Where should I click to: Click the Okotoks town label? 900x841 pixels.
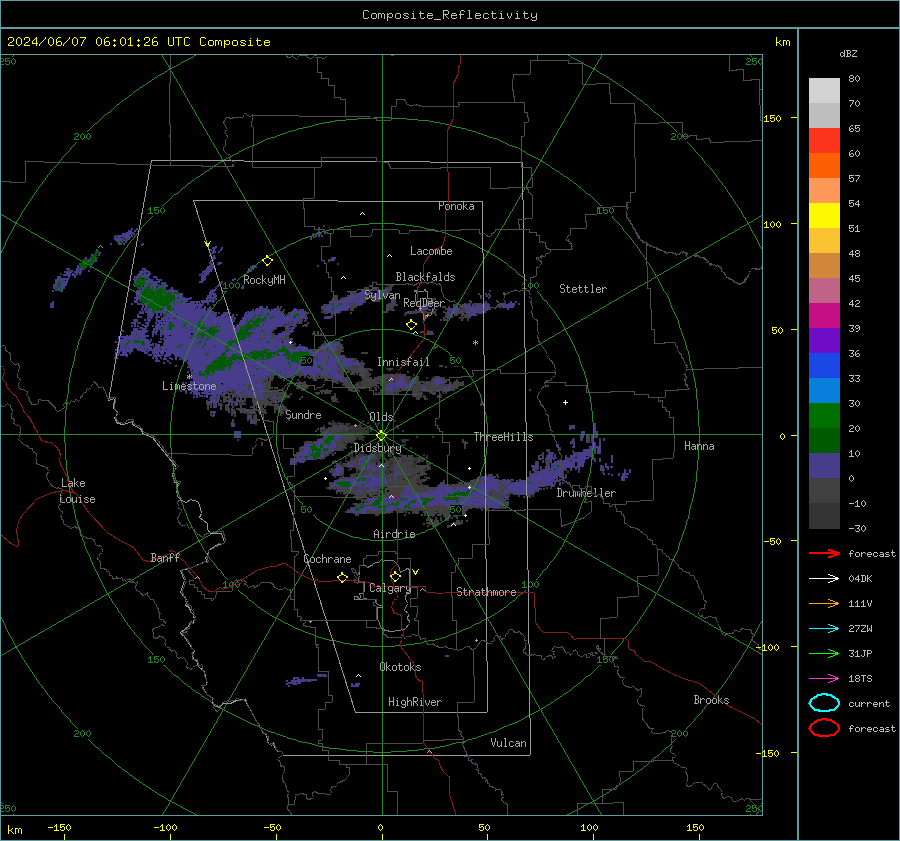400,667
